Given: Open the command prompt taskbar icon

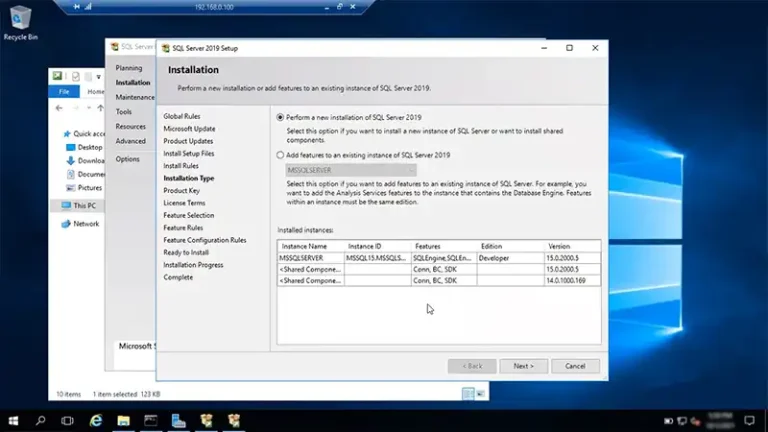Looking at the screenshot, I should click(151, 421).
